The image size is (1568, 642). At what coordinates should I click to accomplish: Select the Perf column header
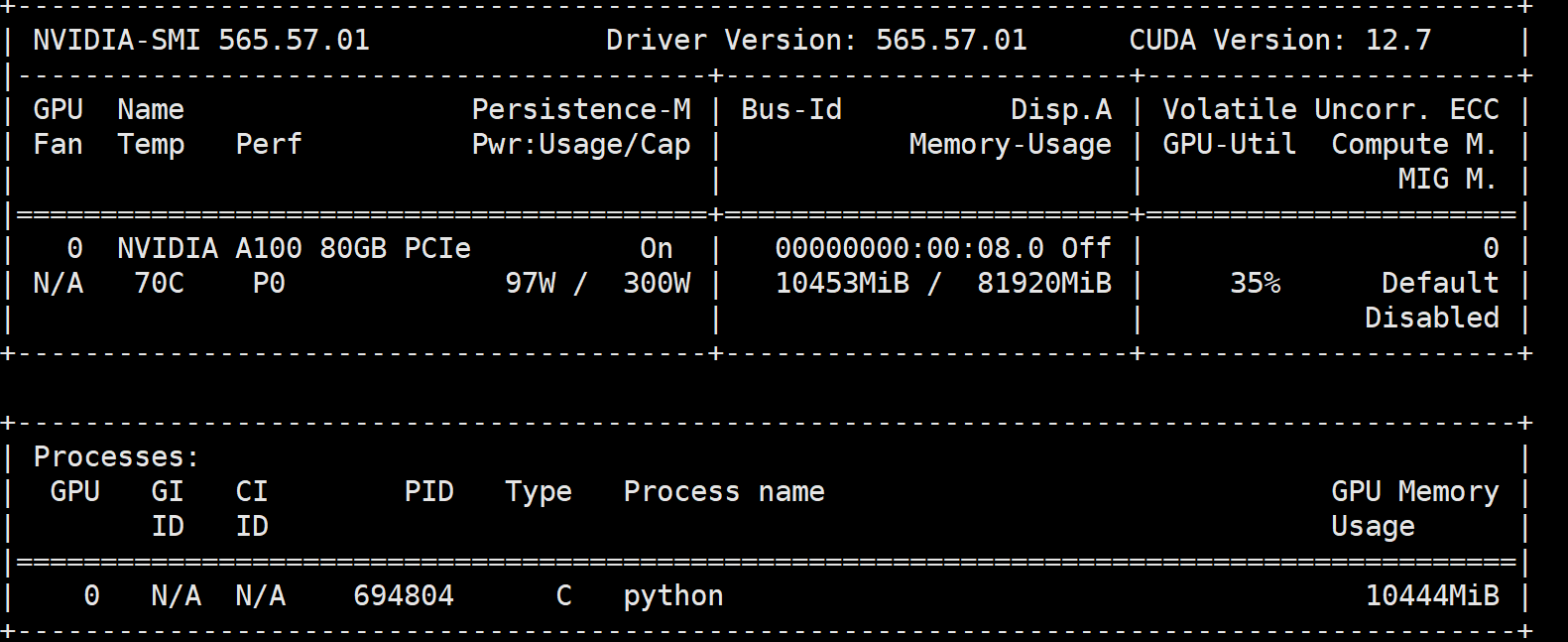click(269, 144)
